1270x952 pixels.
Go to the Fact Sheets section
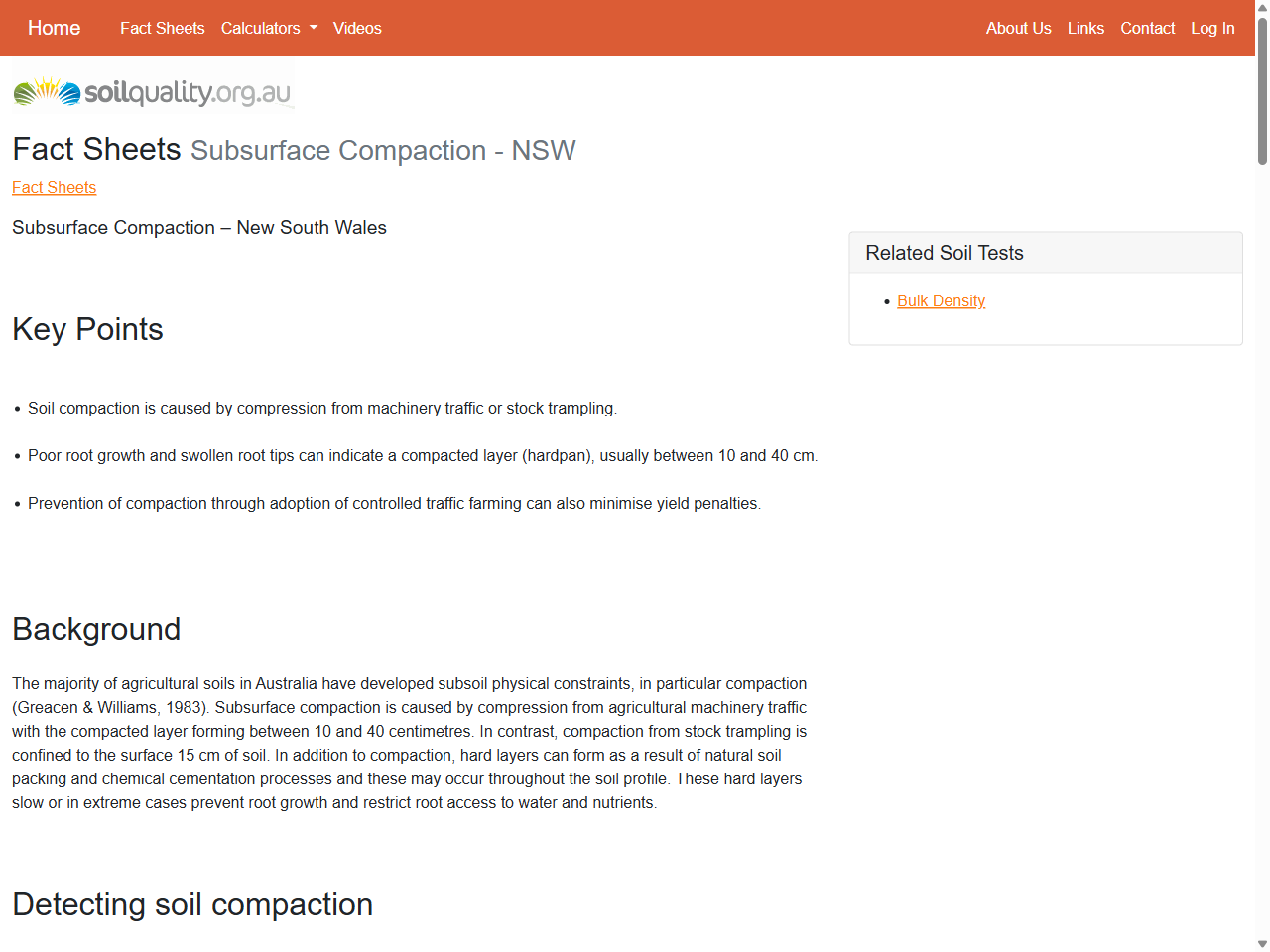point(162,28)
